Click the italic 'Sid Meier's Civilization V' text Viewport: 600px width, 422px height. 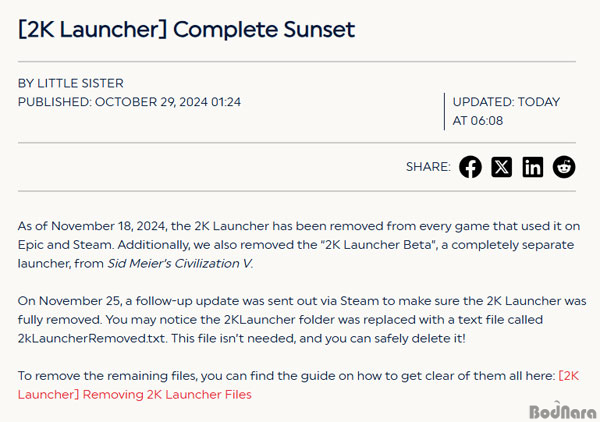pyautogui.click(x=179, y=264)
